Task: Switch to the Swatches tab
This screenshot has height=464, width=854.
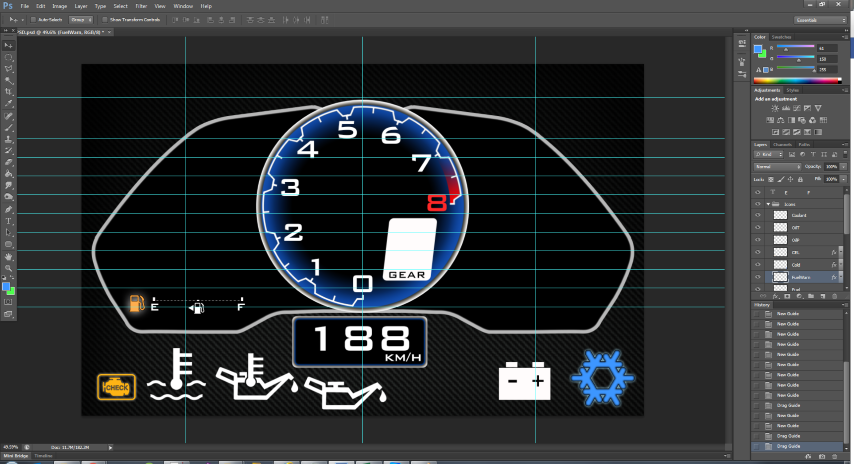Action: [781, 37]
